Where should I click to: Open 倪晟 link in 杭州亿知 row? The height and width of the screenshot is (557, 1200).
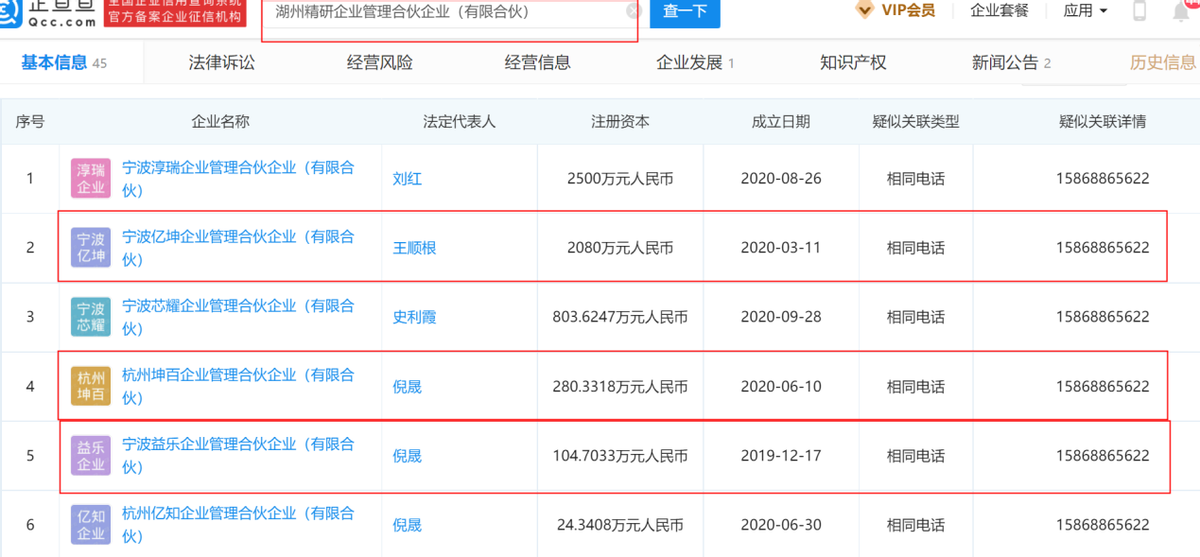tap(407, 524)
